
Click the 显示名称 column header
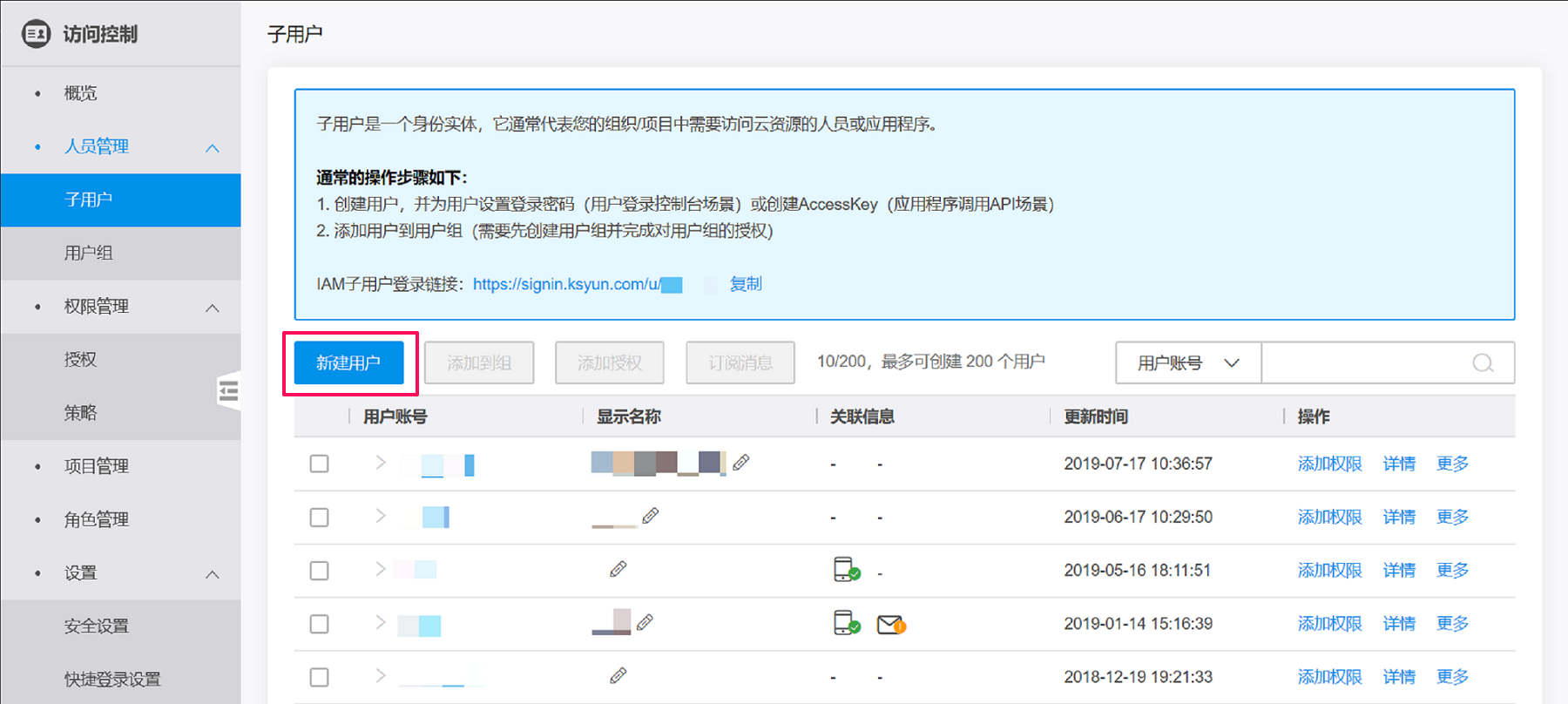629,416
